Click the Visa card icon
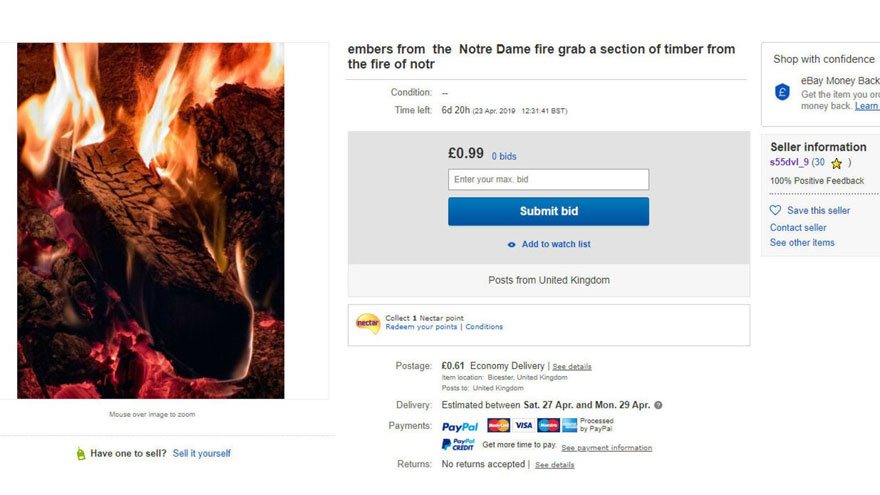The image size is (880, 495). (x=523, y=426)
